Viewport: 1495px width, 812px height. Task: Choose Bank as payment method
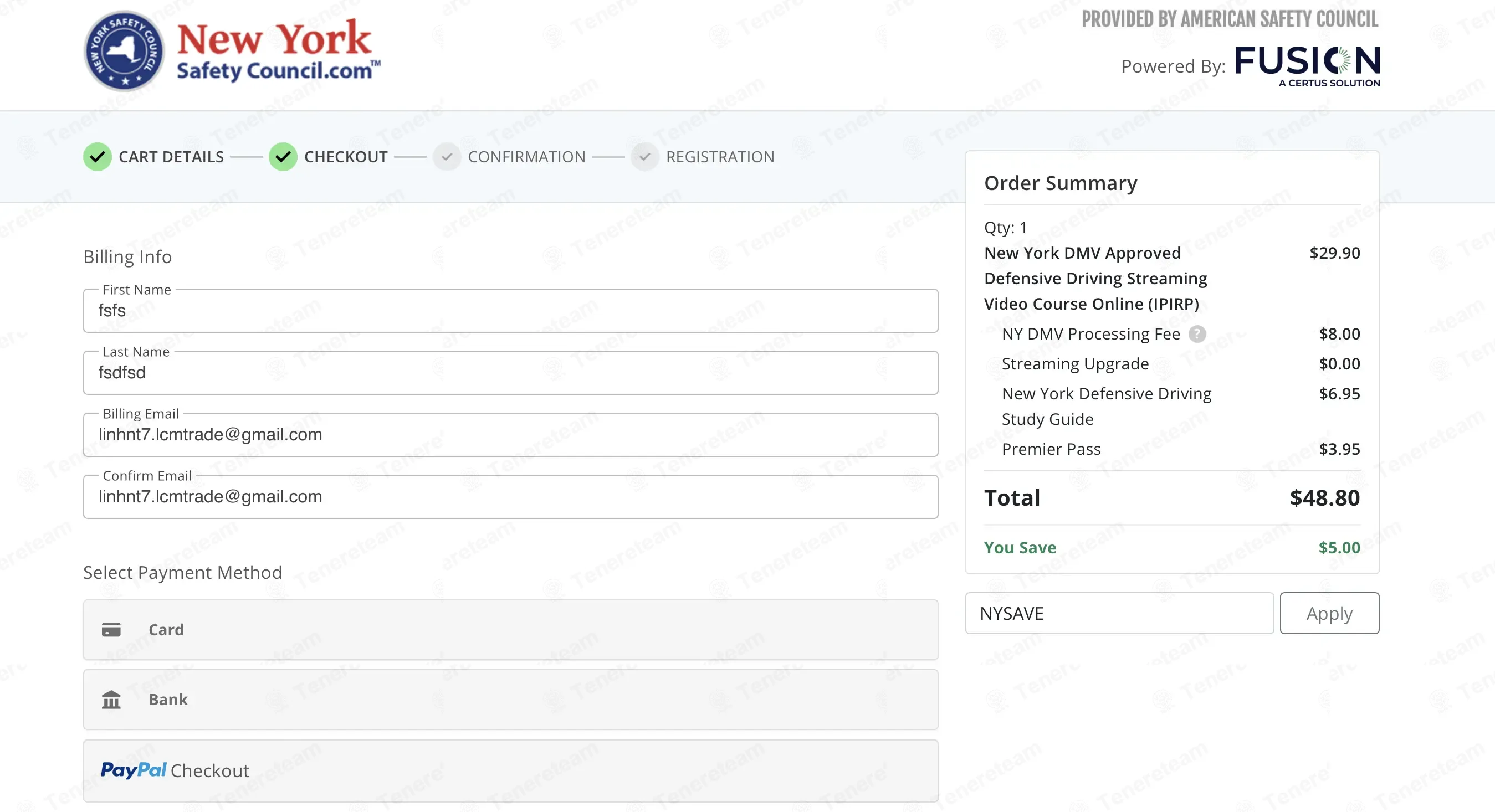[x=510, y=700]
